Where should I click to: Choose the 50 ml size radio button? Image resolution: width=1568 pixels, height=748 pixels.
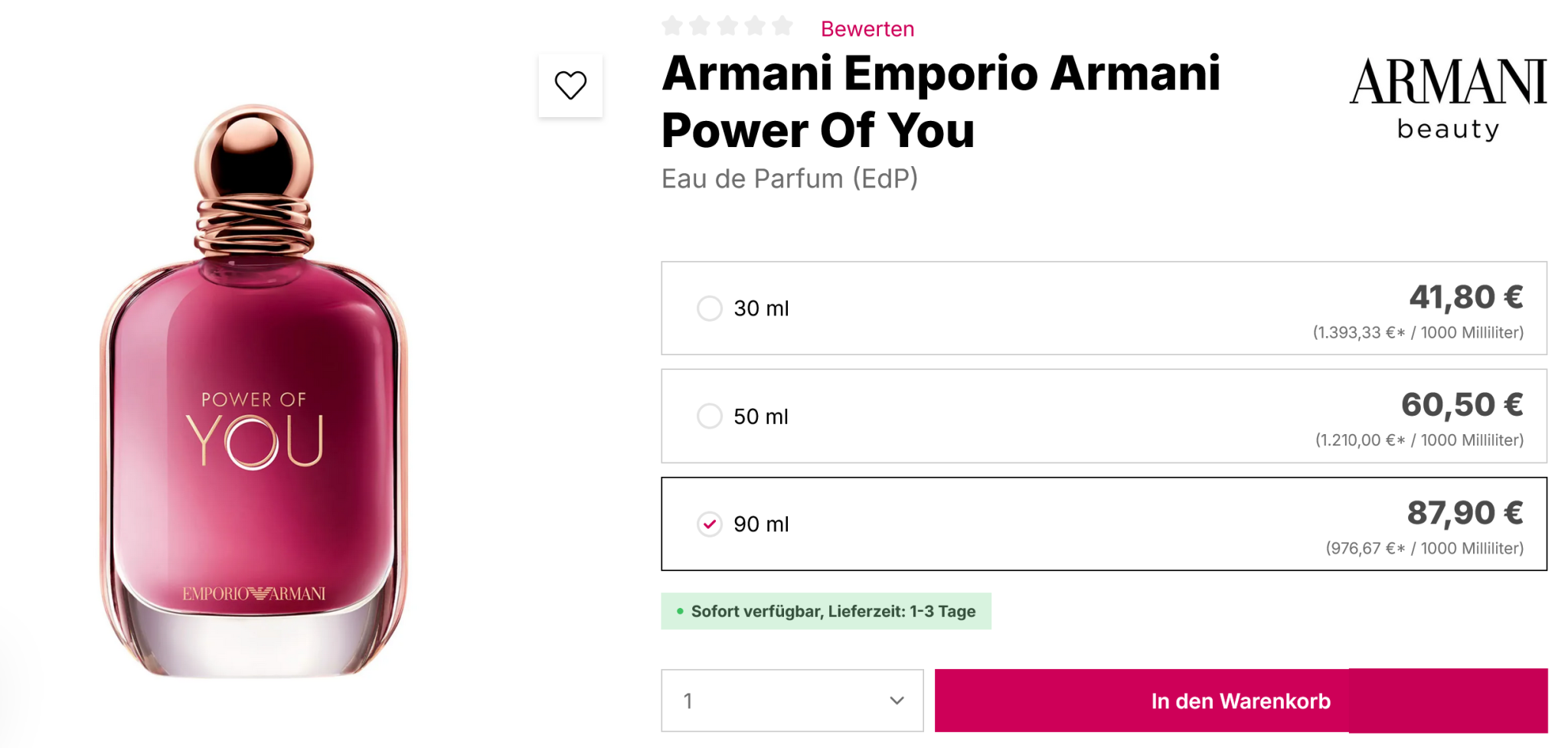710,416
